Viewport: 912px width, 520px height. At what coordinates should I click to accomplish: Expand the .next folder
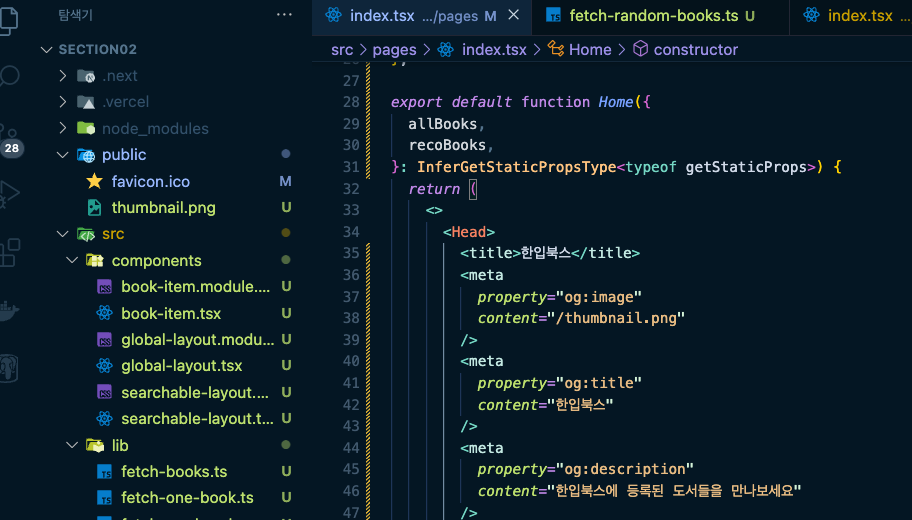pyautogui.click(x=62, y=76)
